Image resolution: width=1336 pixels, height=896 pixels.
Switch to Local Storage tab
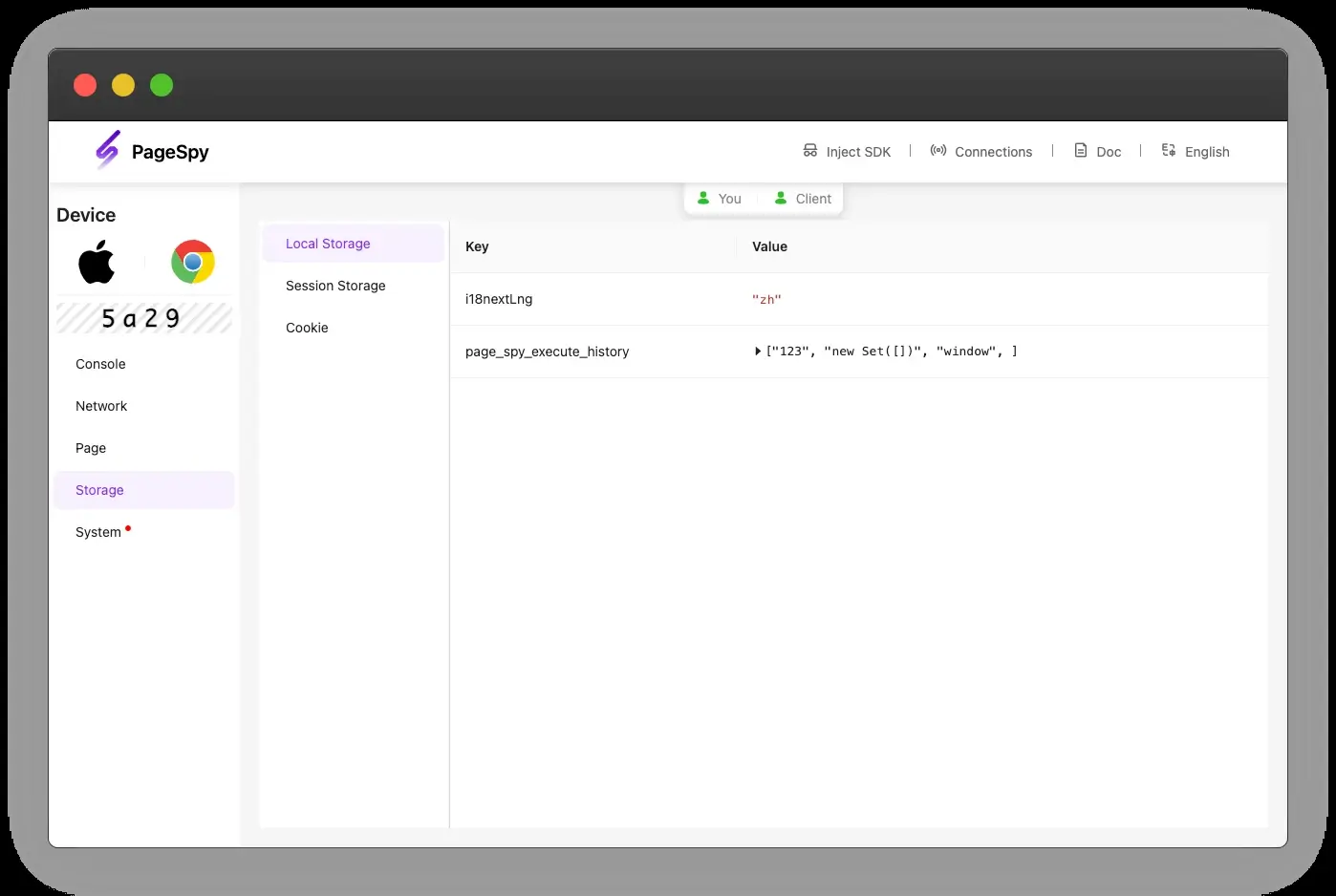(354, 244)
